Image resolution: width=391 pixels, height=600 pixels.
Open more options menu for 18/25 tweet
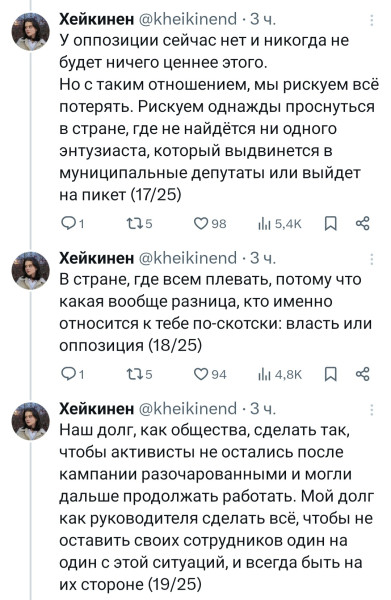pyautogui.click(x=372, y=259)
